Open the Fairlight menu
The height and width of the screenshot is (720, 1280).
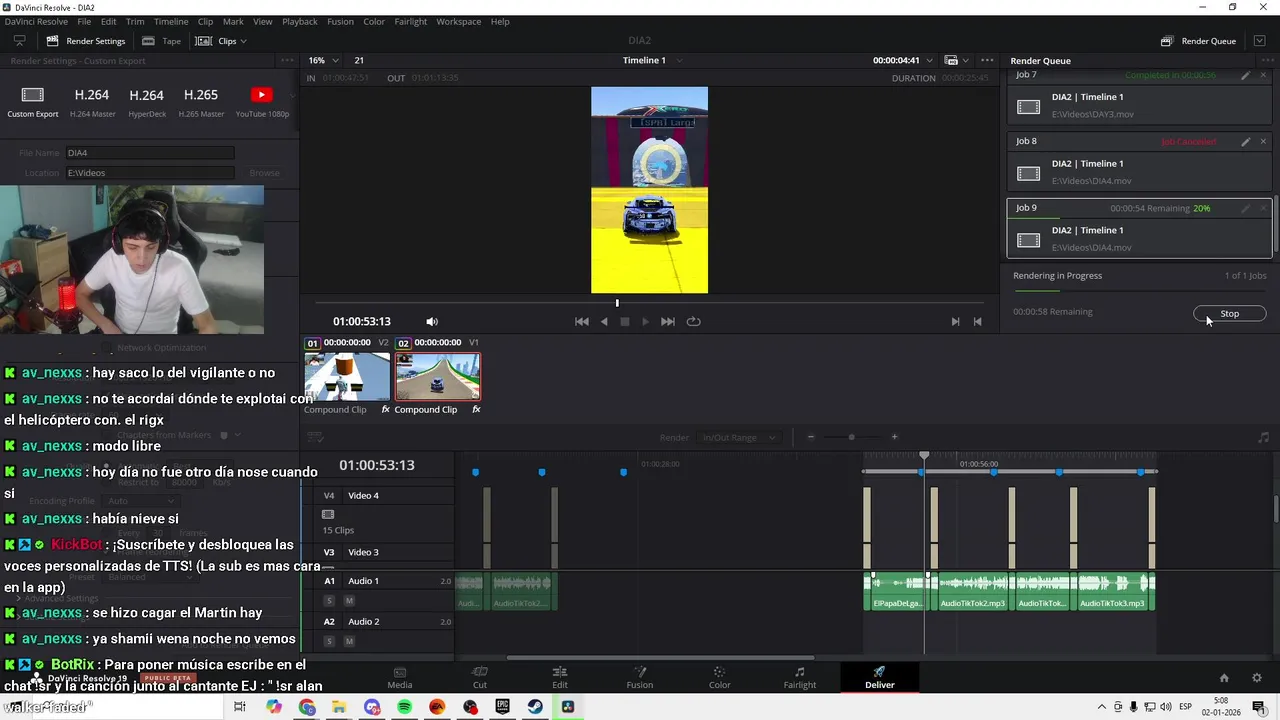coord(411,21)
